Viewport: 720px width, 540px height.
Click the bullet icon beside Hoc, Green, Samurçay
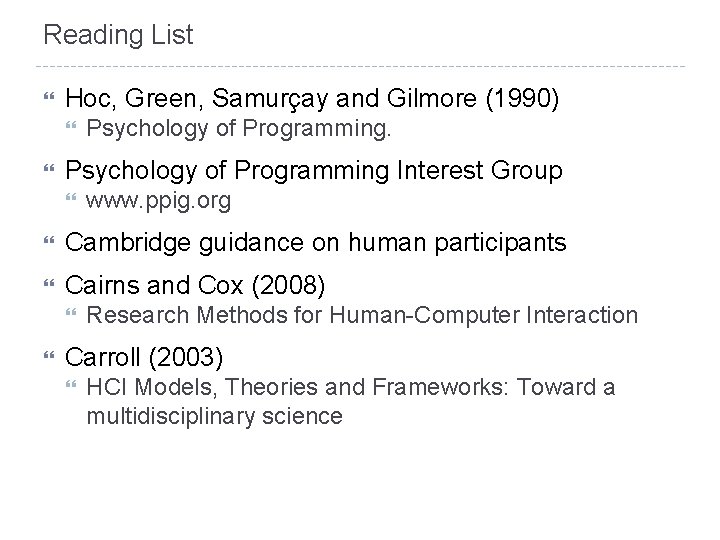pyautogui.click(x=47, y=100)
